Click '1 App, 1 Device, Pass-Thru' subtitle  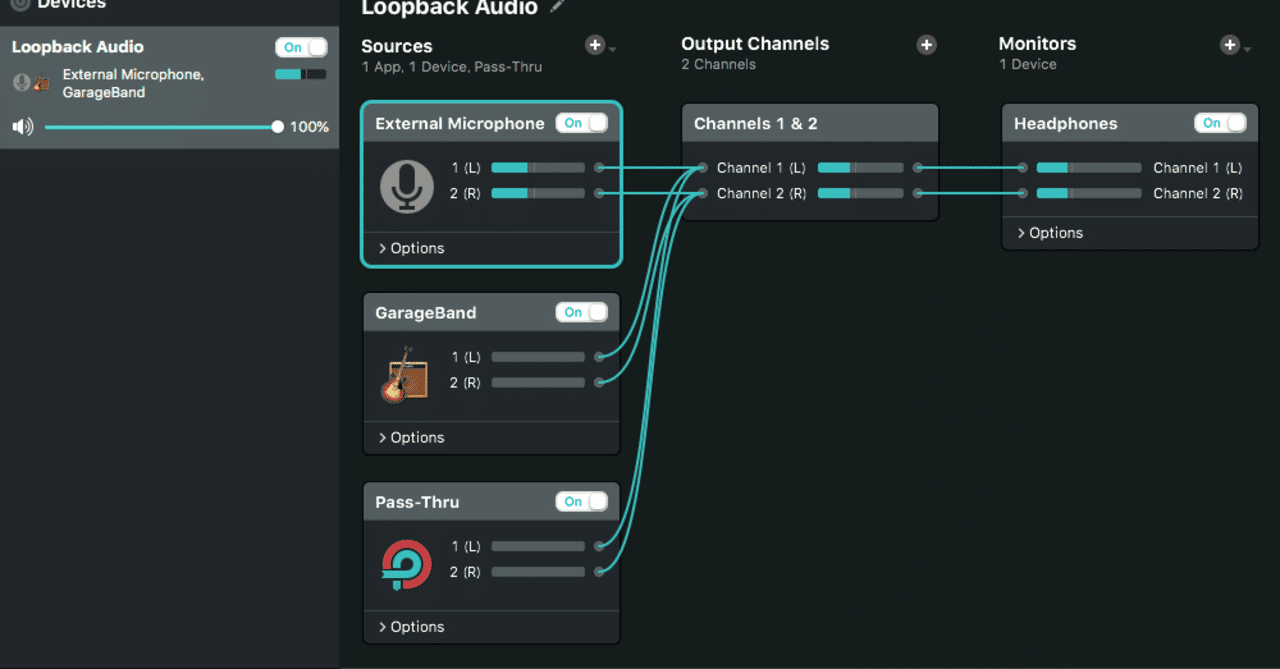click(x=452, y=67)
